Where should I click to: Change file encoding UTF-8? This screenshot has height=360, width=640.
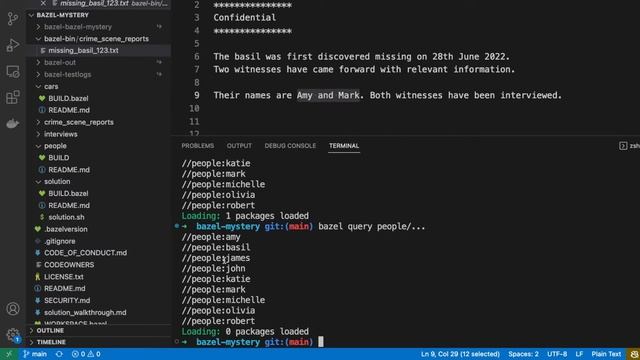[x=557, y=354]
